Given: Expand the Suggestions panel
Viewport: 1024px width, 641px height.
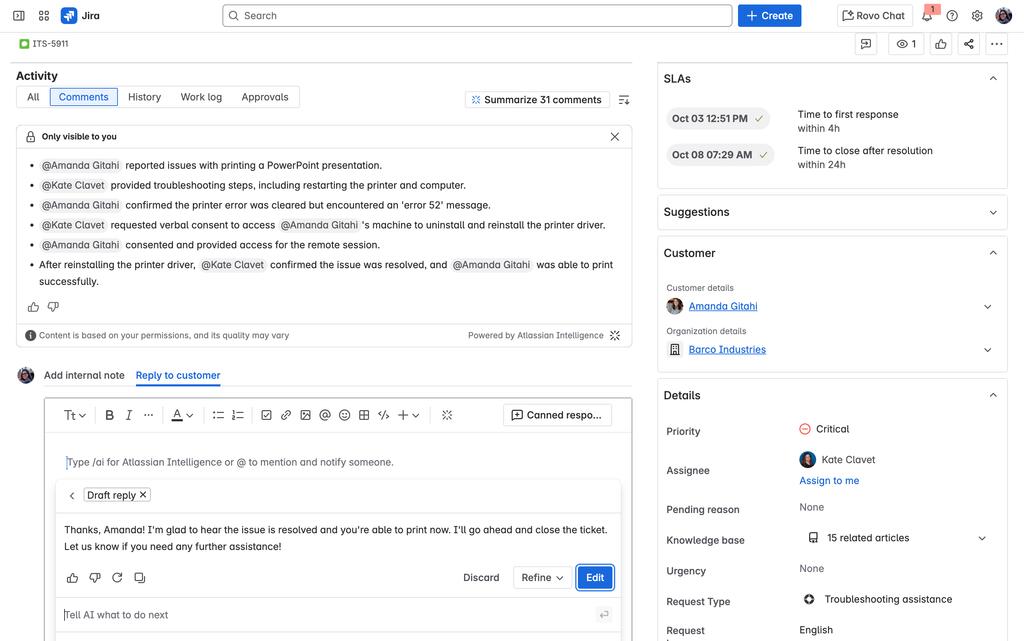Looking at the screenshot, I should click(993, 212).
